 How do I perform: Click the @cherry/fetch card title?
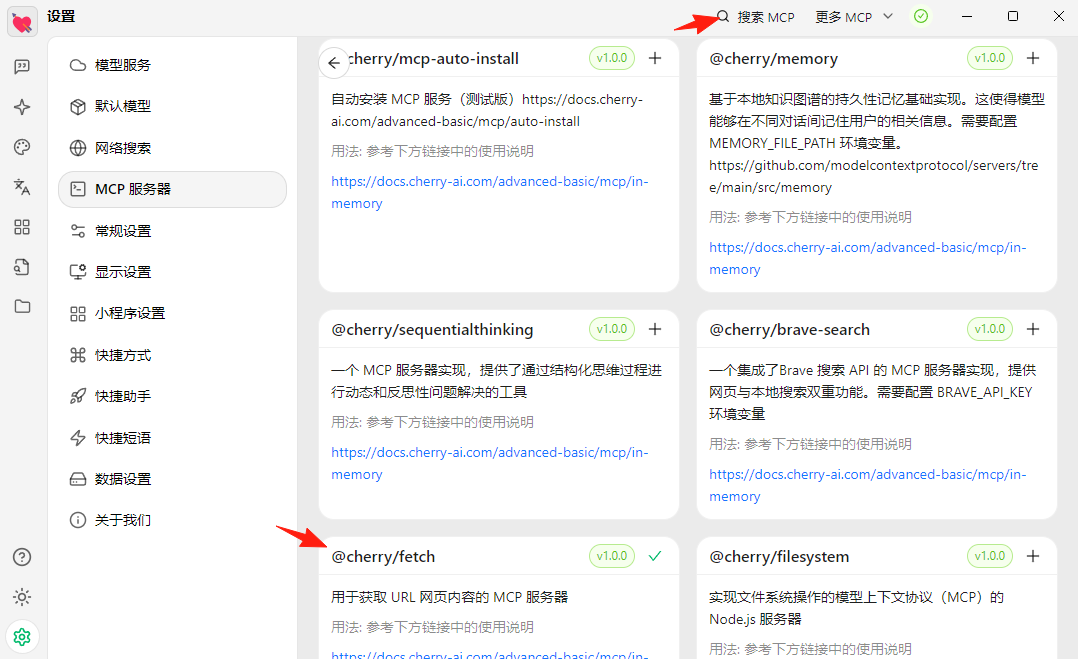click(x=383, y=557)
